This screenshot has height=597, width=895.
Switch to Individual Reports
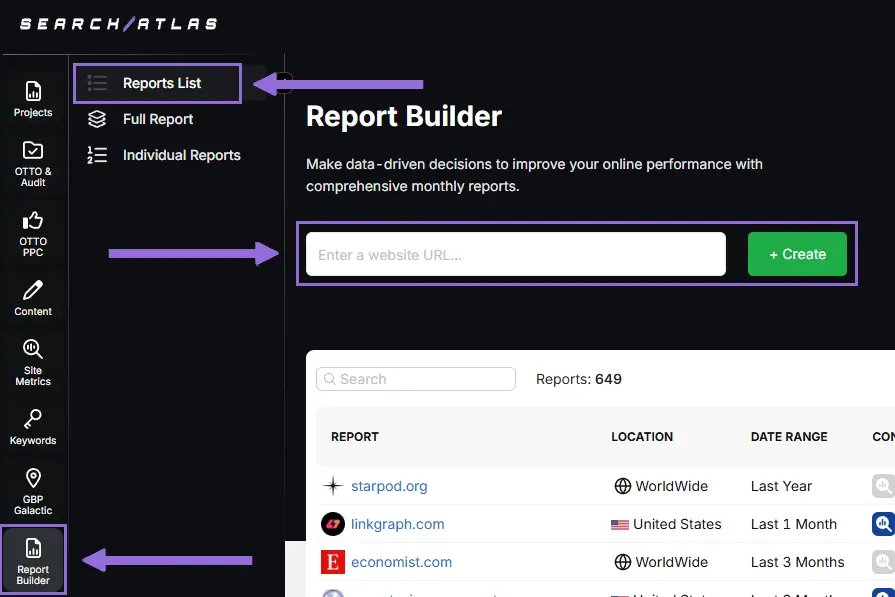(x=181, y=155)
